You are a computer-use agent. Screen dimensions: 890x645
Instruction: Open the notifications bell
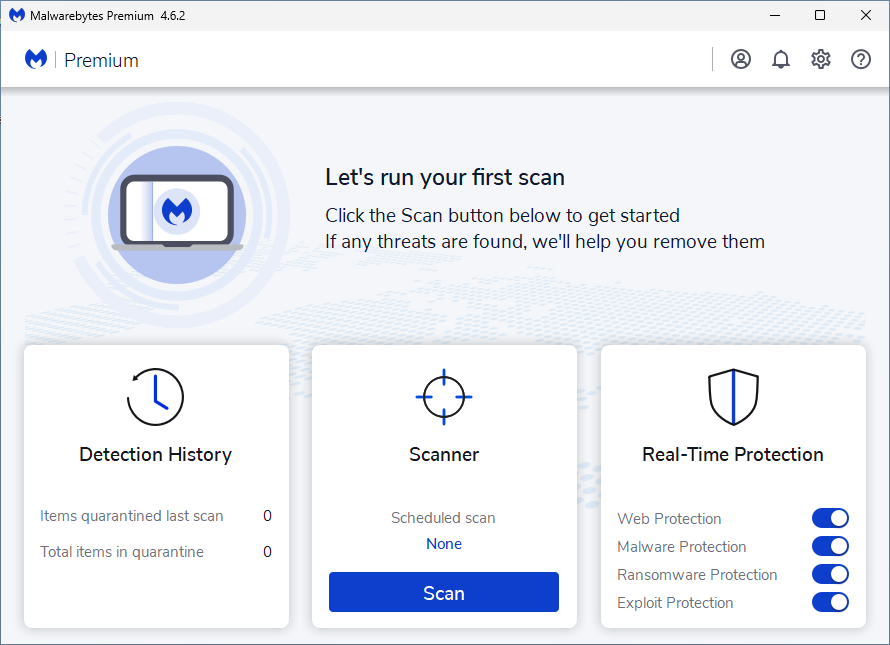pyautogui.click(x=781, y=59)
